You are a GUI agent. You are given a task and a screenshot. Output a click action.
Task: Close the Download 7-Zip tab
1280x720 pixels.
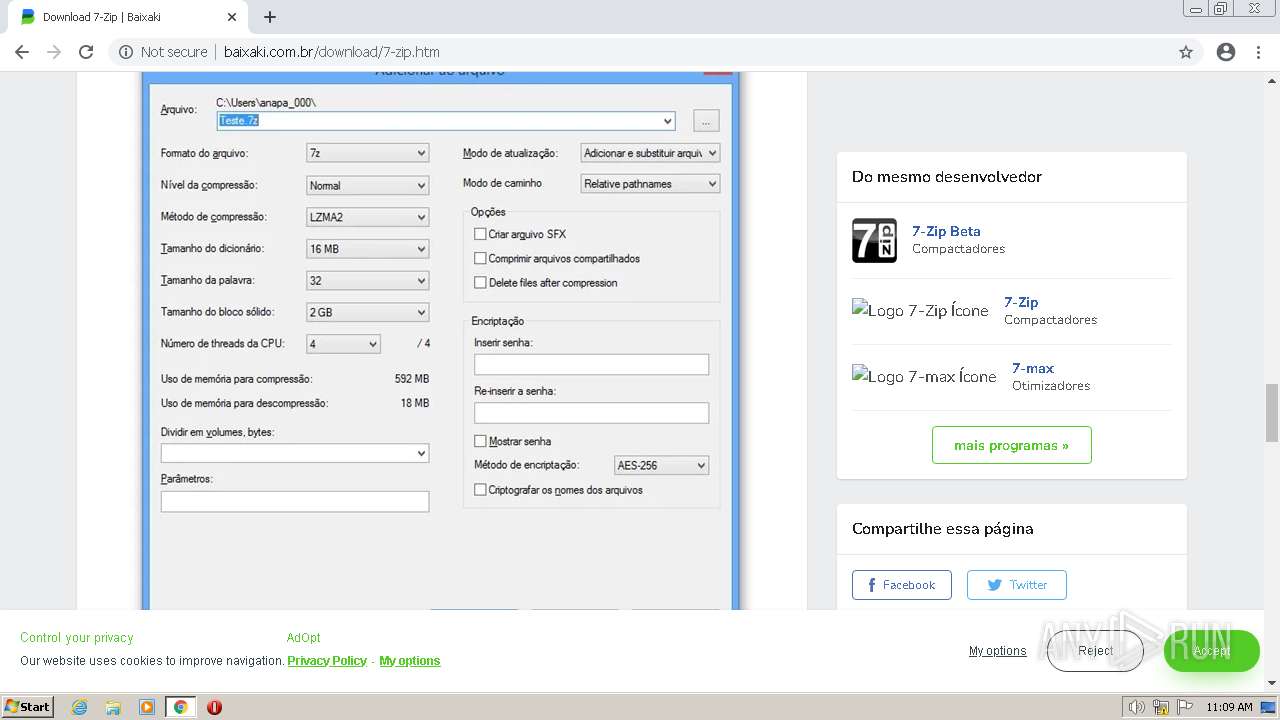coord(232,17)
